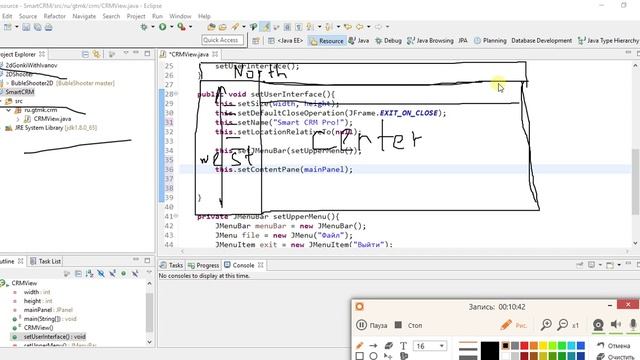640x360 pixels.
Task: Select the eraser drawing tool
Action: [389, 346]
